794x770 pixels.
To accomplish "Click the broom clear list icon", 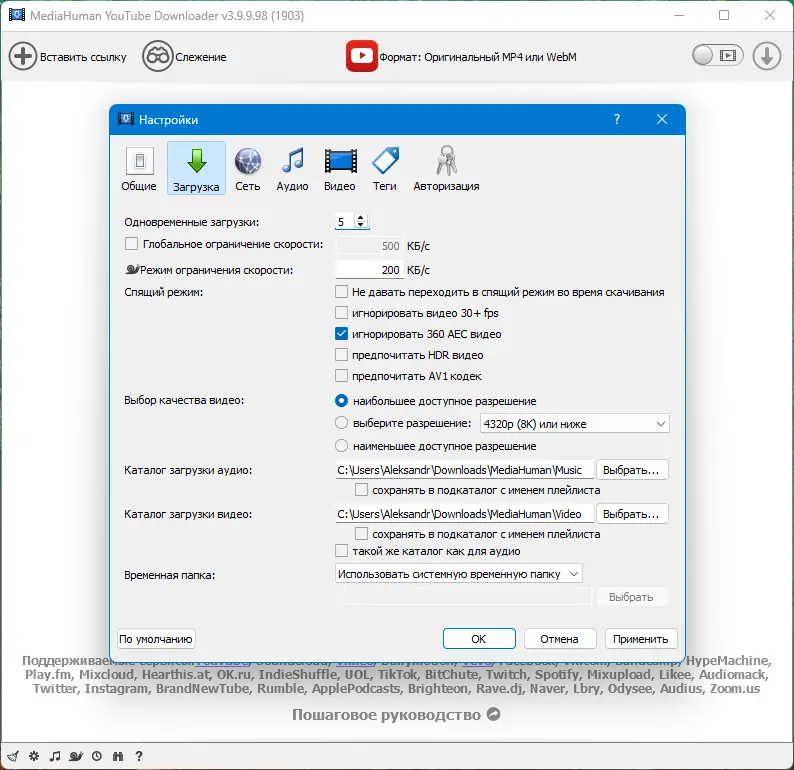I will (13, 756).
